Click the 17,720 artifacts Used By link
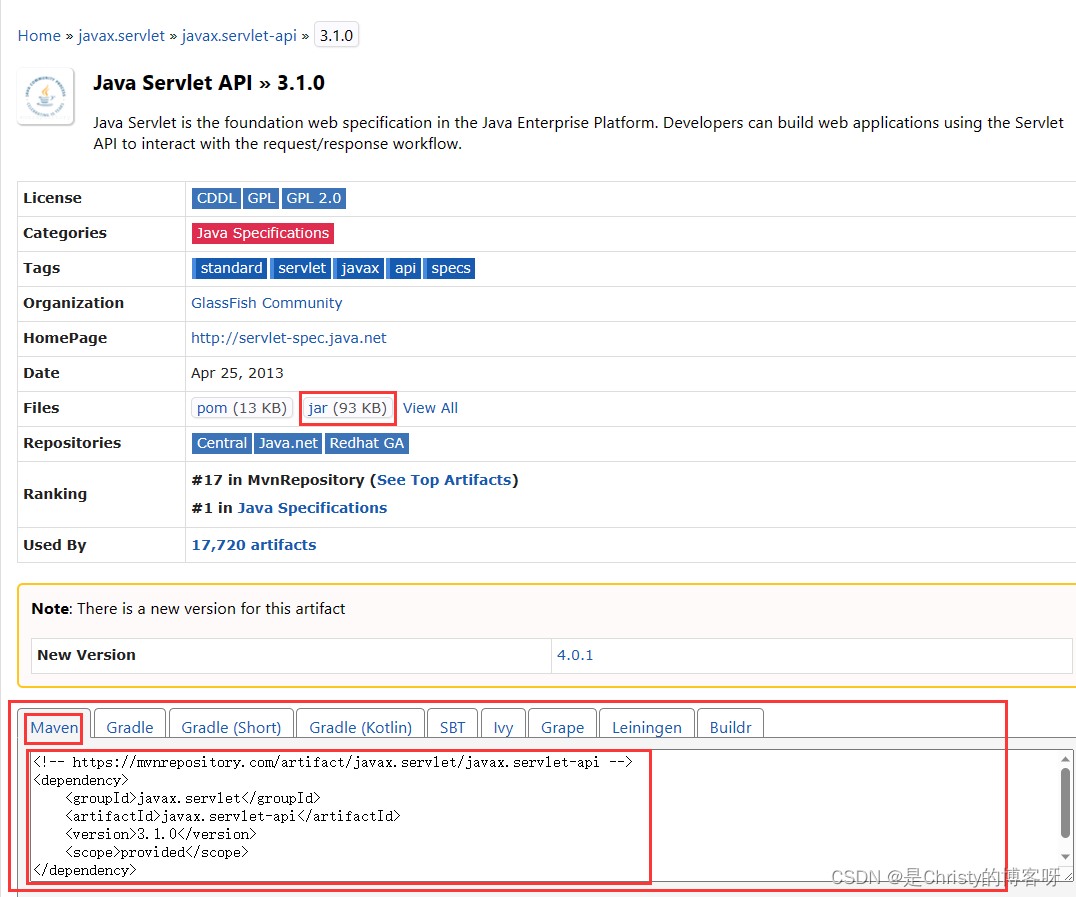This screenshot has width=1076, height=897. (254, 544)
